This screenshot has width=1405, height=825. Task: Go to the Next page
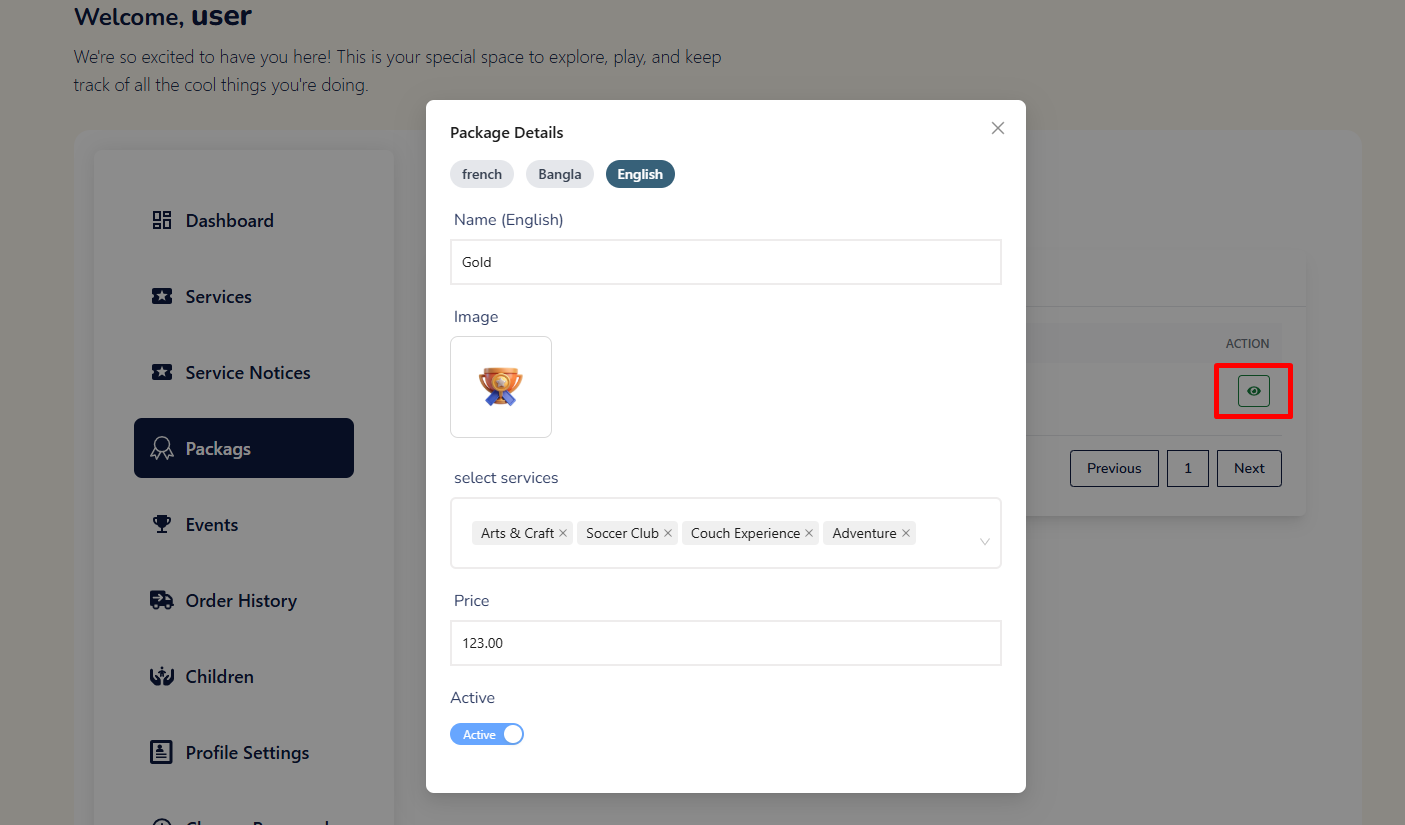coord(1249,468)
